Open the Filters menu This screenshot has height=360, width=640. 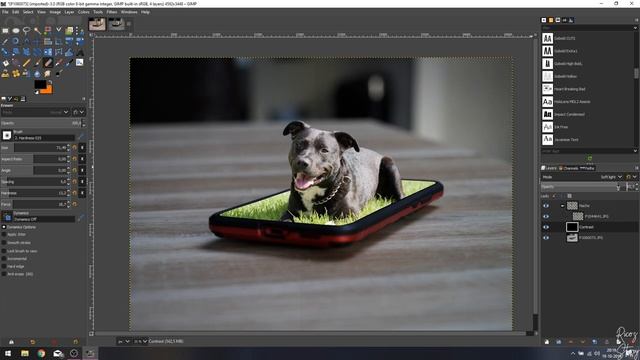[x=112, y=12]
